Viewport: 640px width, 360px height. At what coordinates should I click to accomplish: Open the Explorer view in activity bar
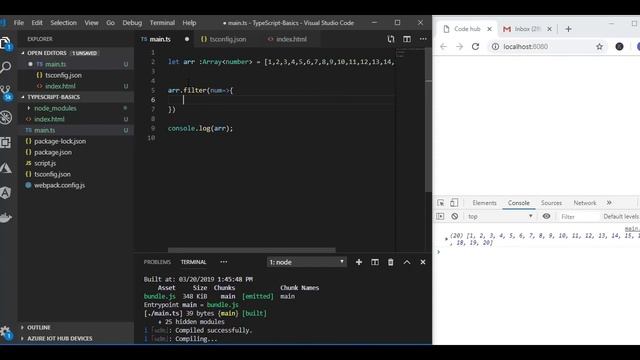click(x=6, y=43)
